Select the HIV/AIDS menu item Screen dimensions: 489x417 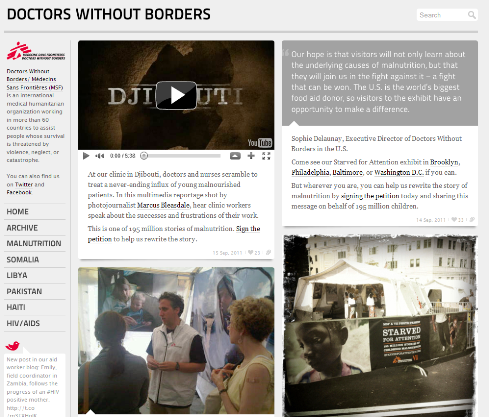pos(23,323)
